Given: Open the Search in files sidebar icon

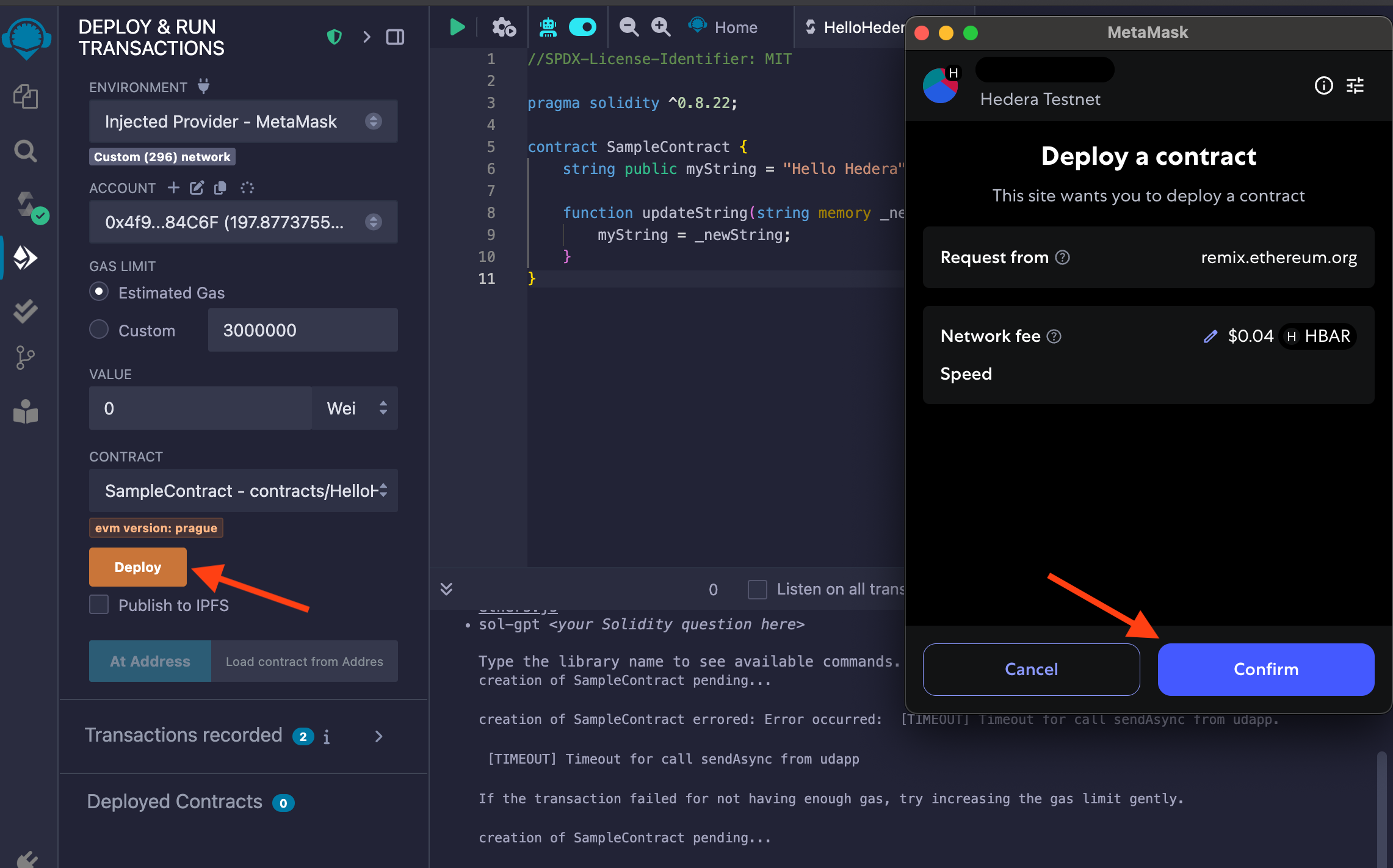Looking at the screenshot, I should click(x=26, y=150).
